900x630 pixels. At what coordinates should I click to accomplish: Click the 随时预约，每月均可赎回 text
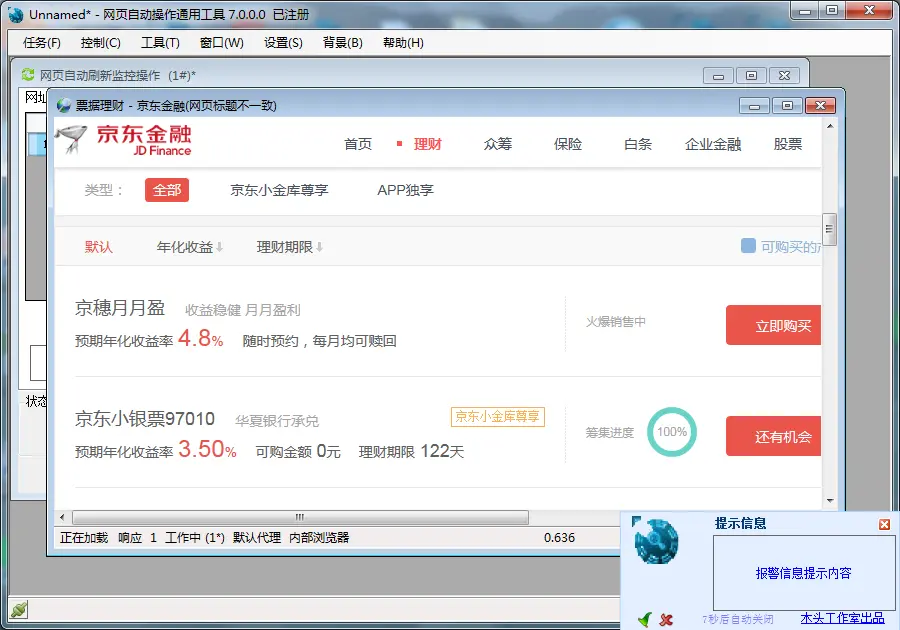[x=319, y=341]
